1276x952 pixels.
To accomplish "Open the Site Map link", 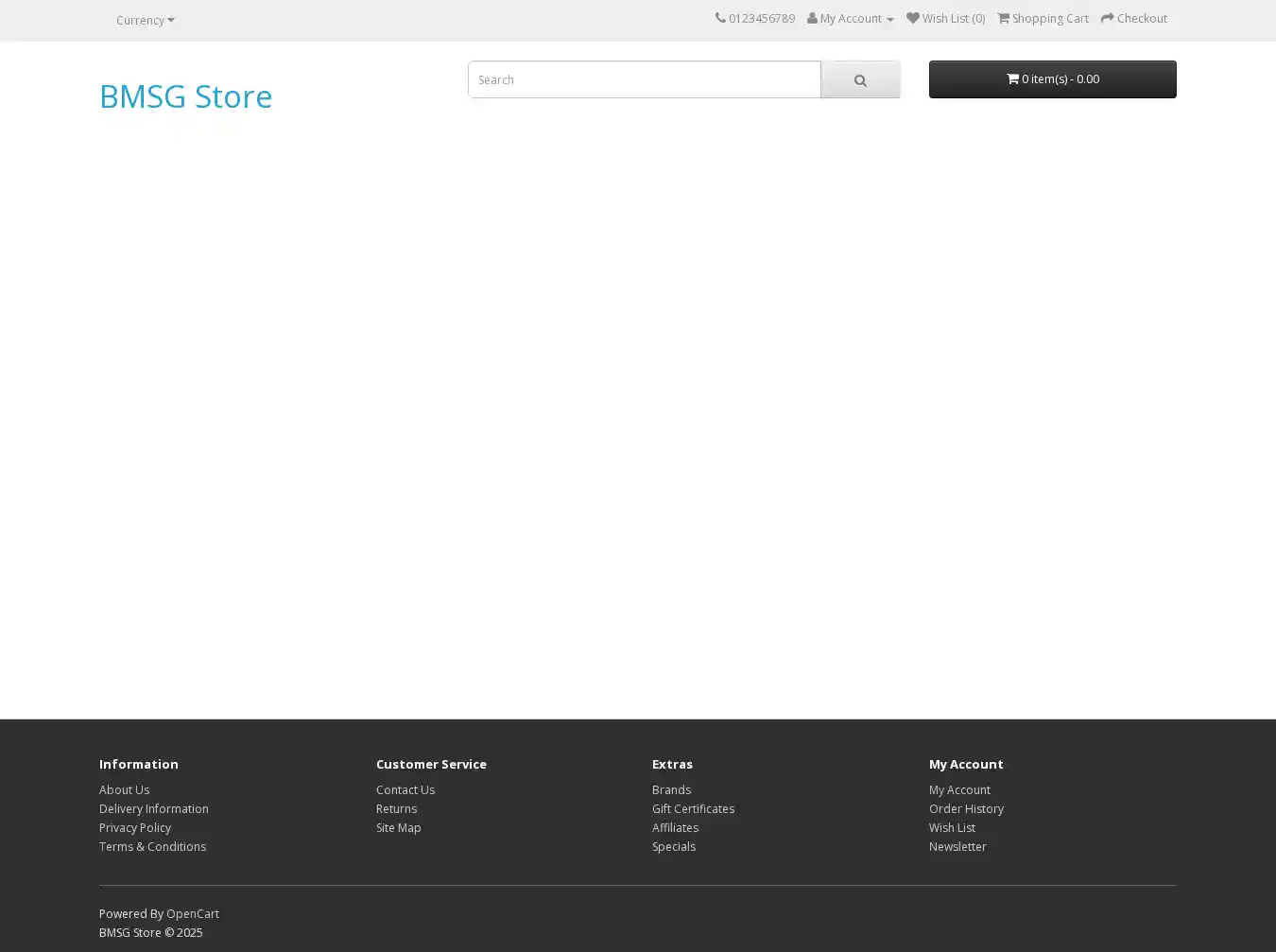I will [x=398, y=827].
